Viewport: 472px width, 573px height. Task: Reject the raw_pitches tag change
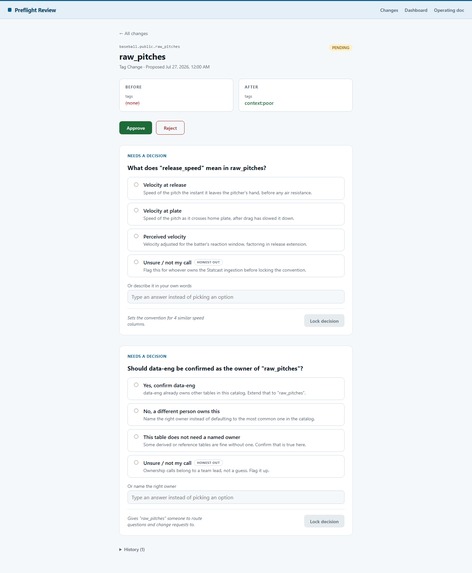[x=170, y=128]
